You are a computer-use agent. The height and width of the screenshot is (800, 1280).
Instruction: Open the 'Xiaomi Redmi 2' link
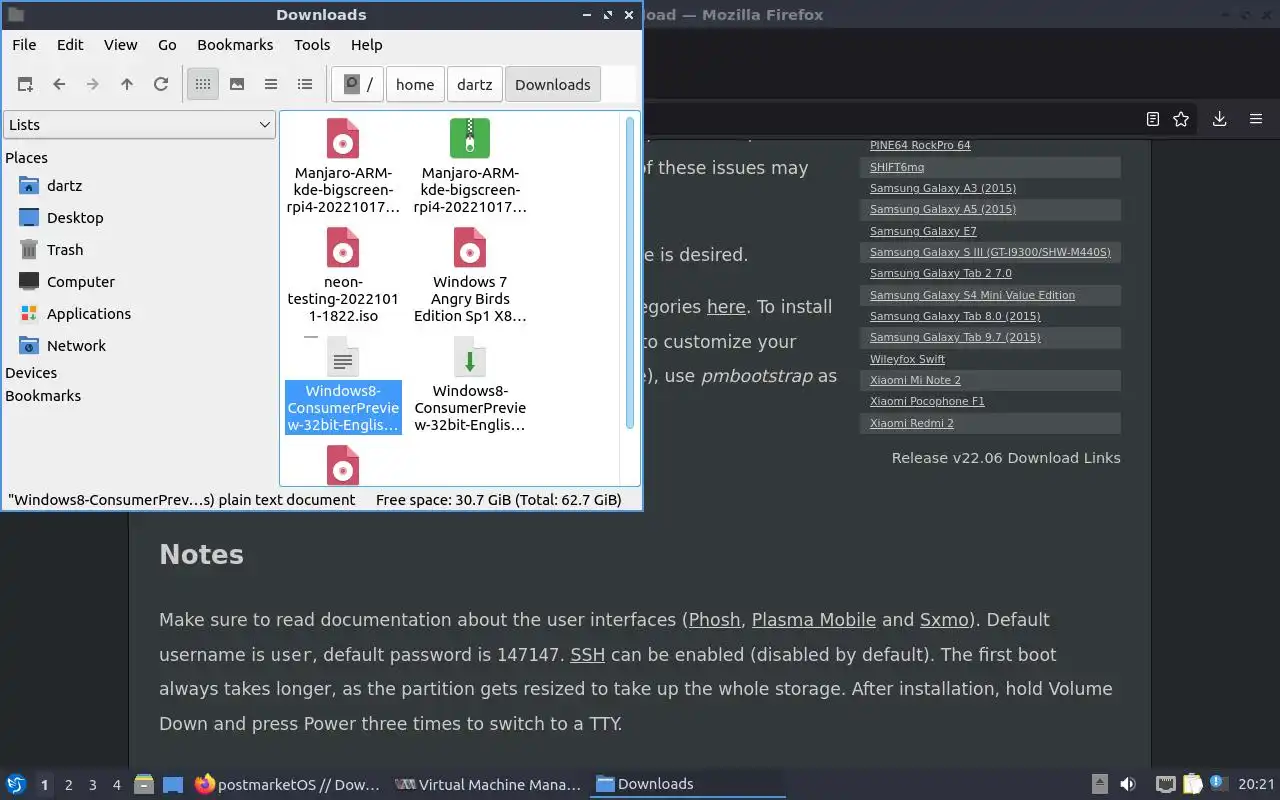pyautogui.click(x=912, y=424)
